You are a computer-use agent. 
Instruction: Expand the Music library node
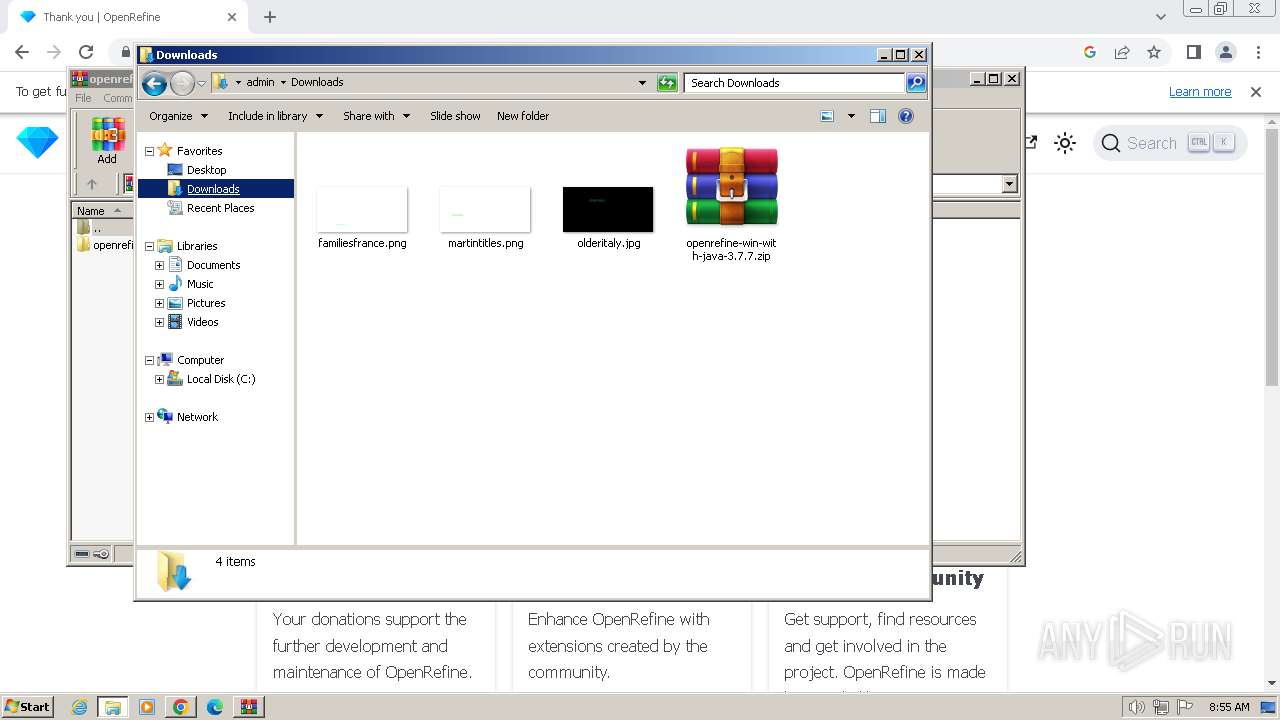point(159,284)
